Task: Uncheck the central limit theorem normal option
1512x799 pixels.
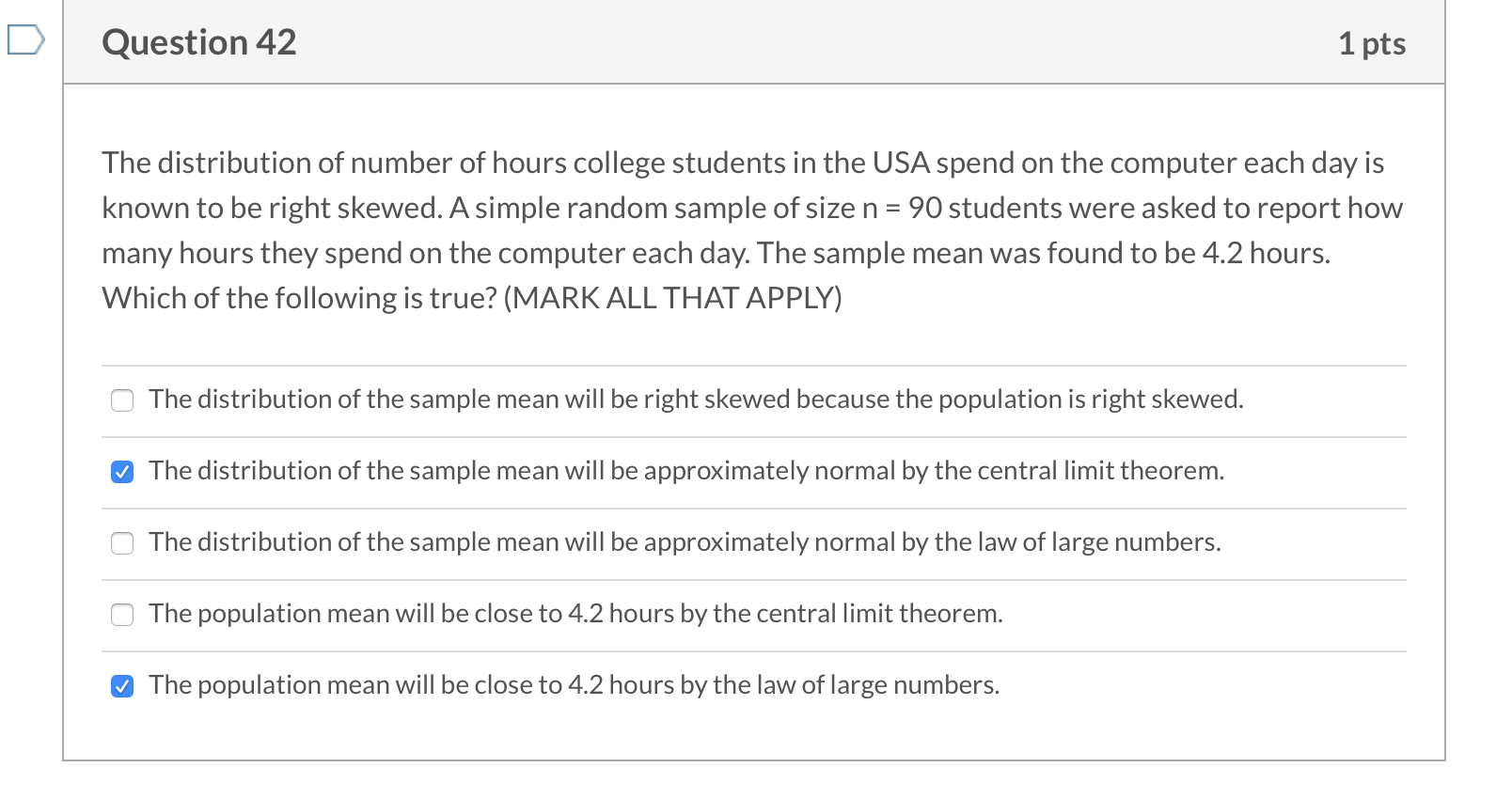Action: tap(122, 471)
